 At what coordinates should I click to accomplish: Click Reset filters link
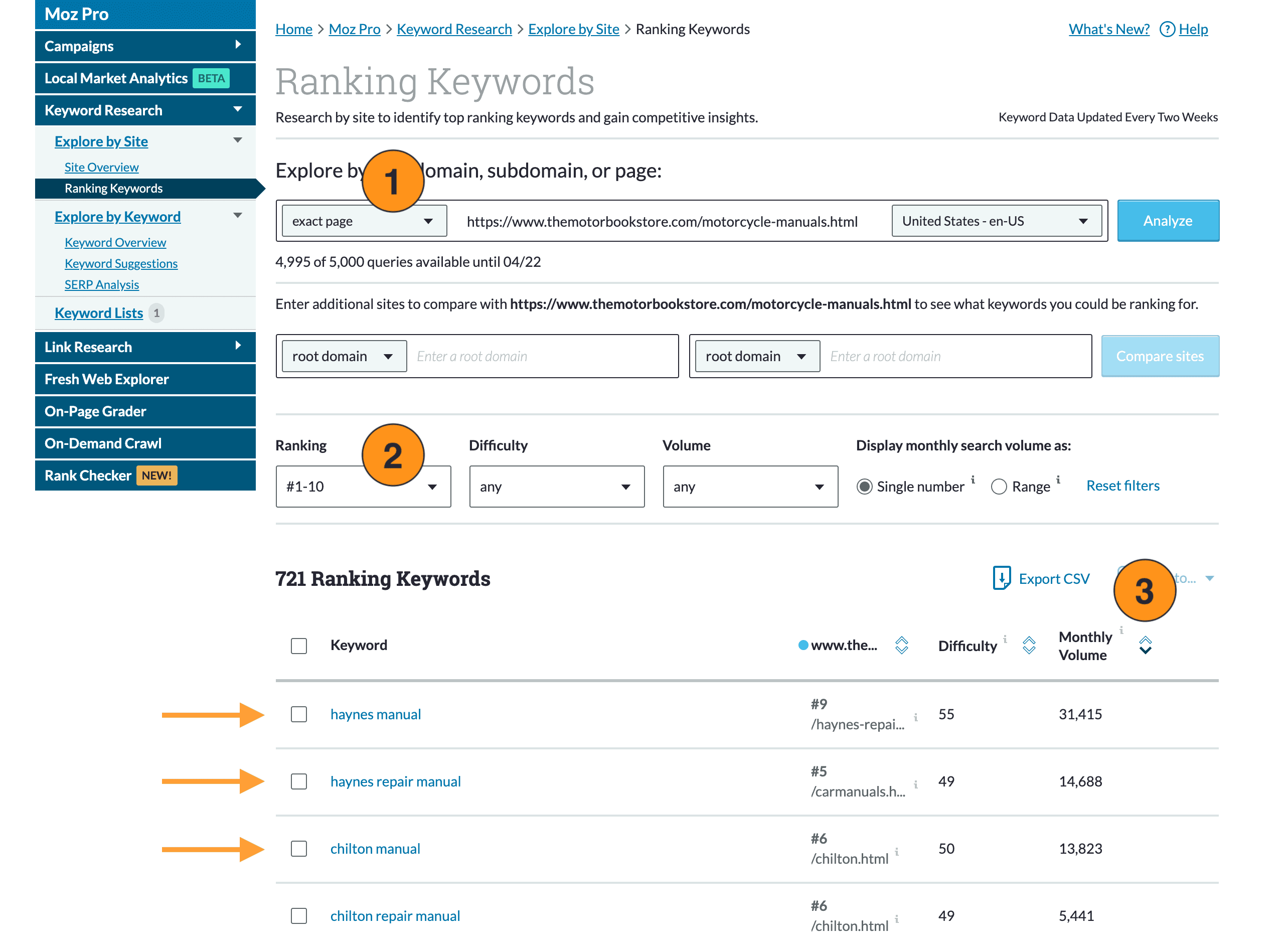click(1123, 485)
